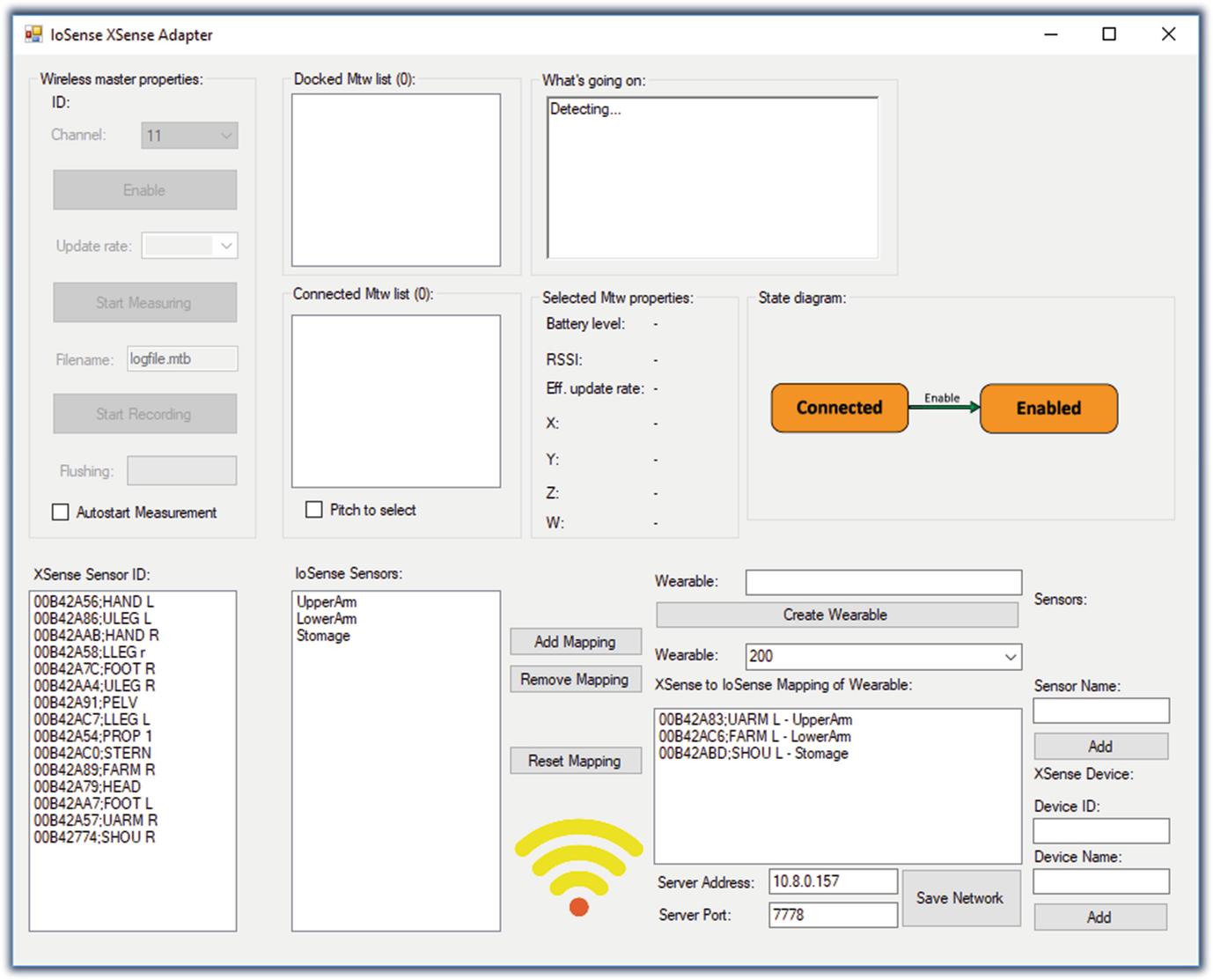Select sensor 00B42774;SHOU R

coord(94,837)
